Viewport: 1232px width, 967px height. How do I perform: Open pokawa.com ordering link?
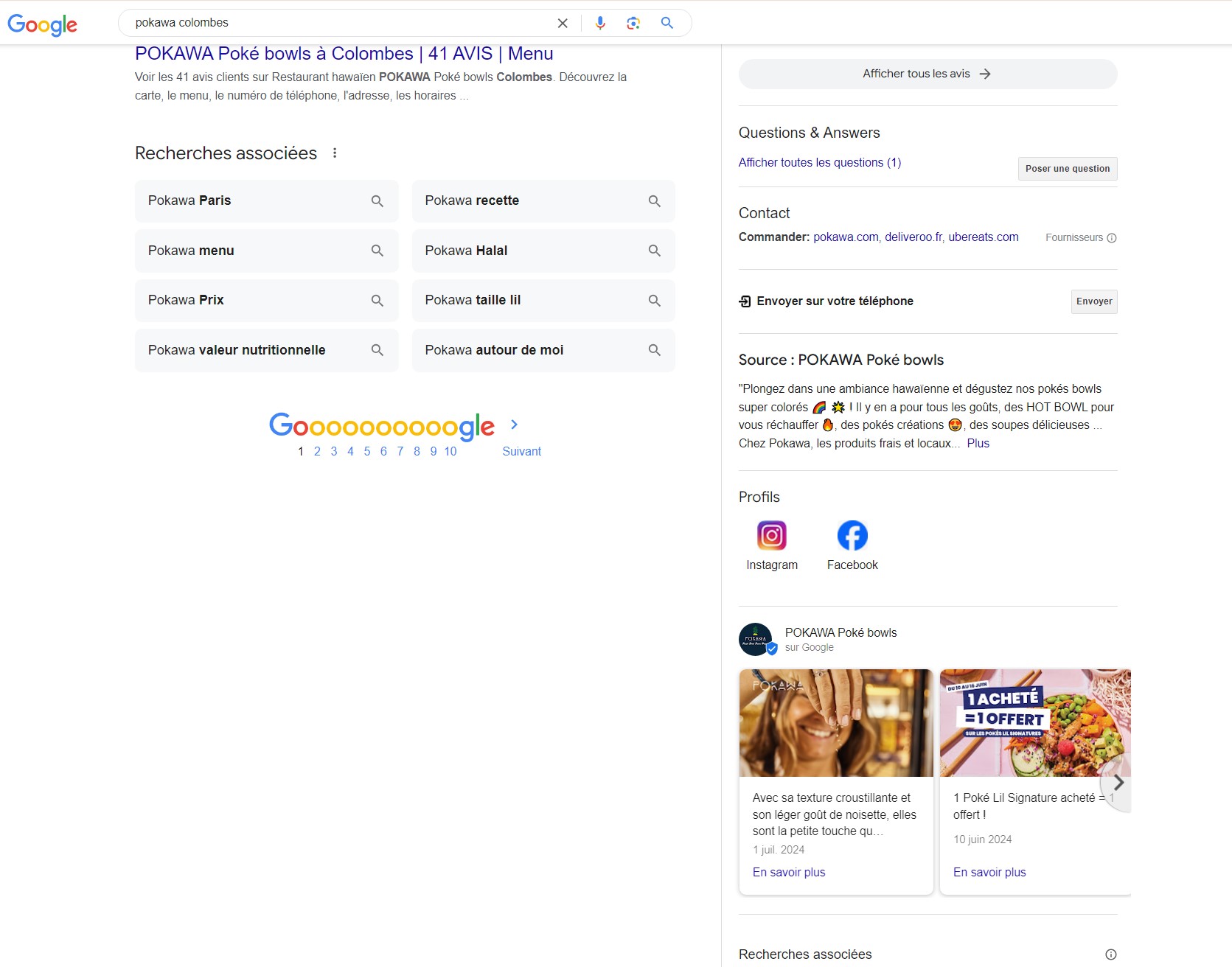846,237
